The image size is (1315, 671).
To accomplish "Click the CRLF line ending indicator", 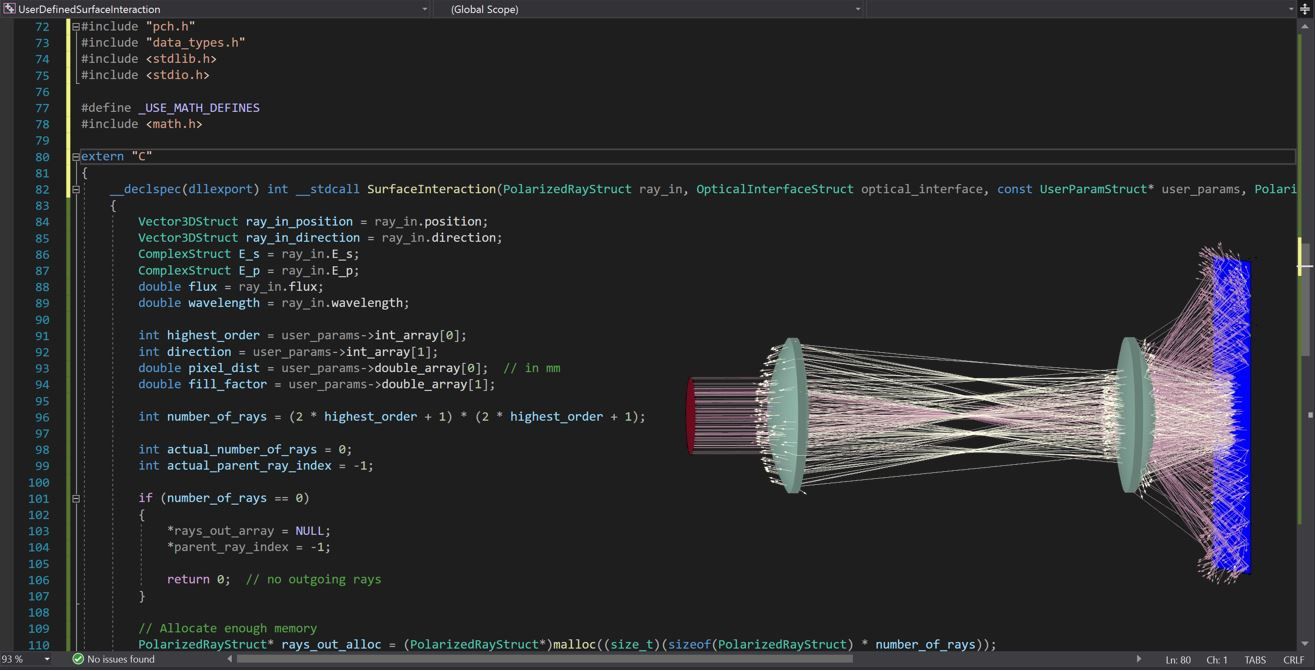I will pos(1293,660).
